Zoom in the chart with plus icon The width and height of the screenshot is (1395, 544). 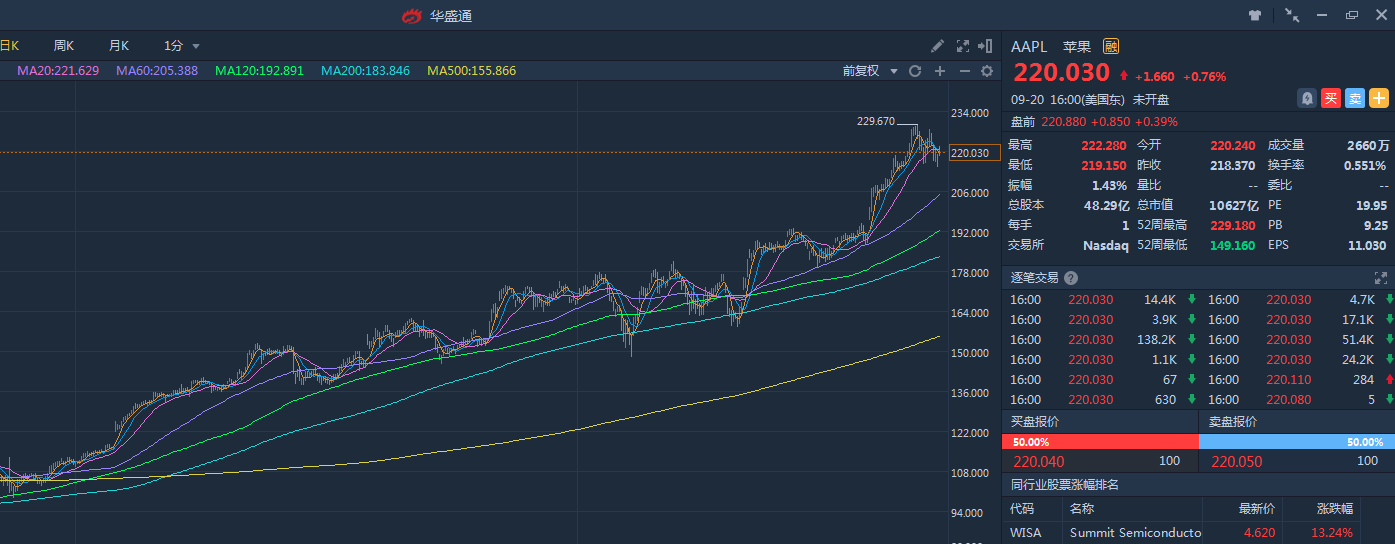[939, 71]
